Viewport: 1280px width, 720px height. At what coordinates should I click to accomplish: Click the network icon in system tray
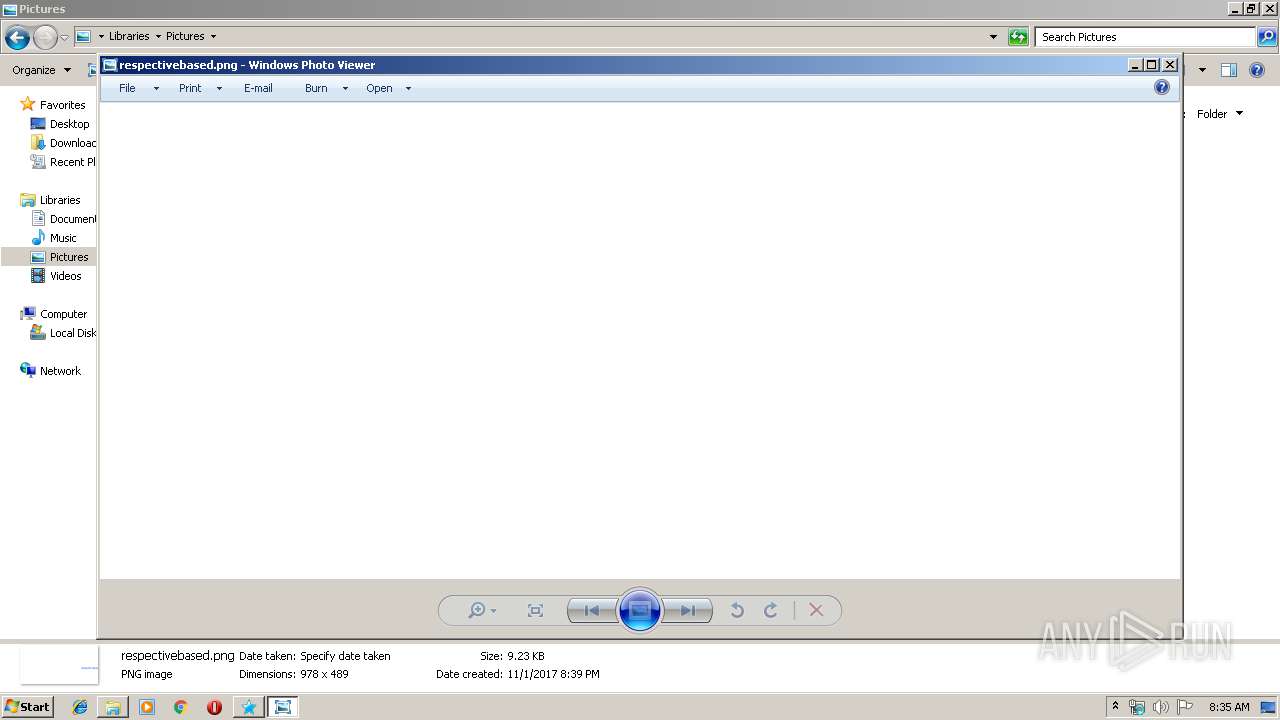pos(1137,707)
